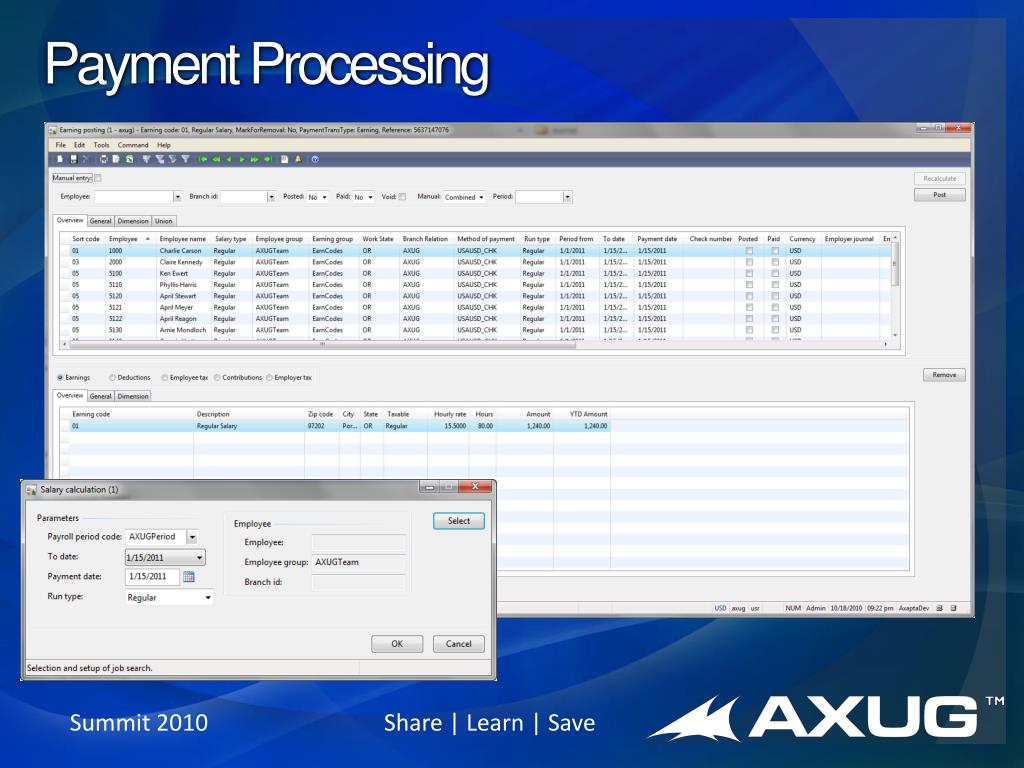
Task: Click the second funnel toolbar icon
Action: 159,159
